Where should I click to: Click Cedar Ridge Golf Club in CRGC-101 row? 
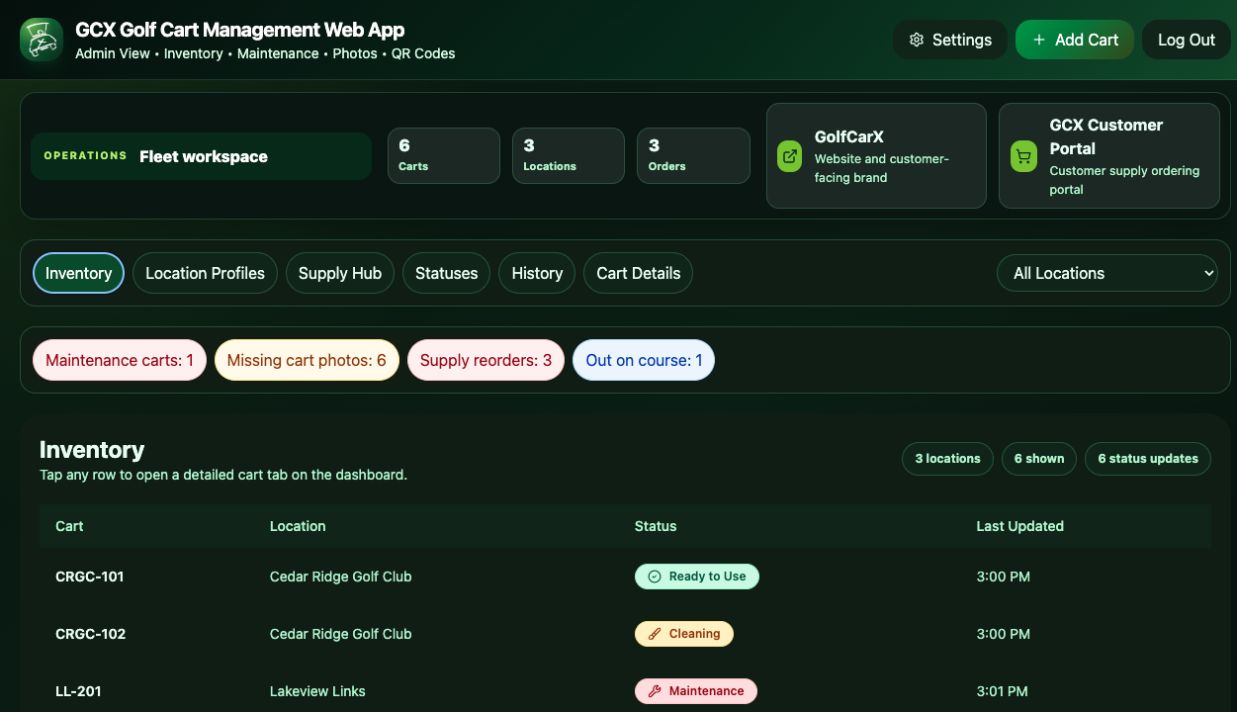click(x=340, y=577)
